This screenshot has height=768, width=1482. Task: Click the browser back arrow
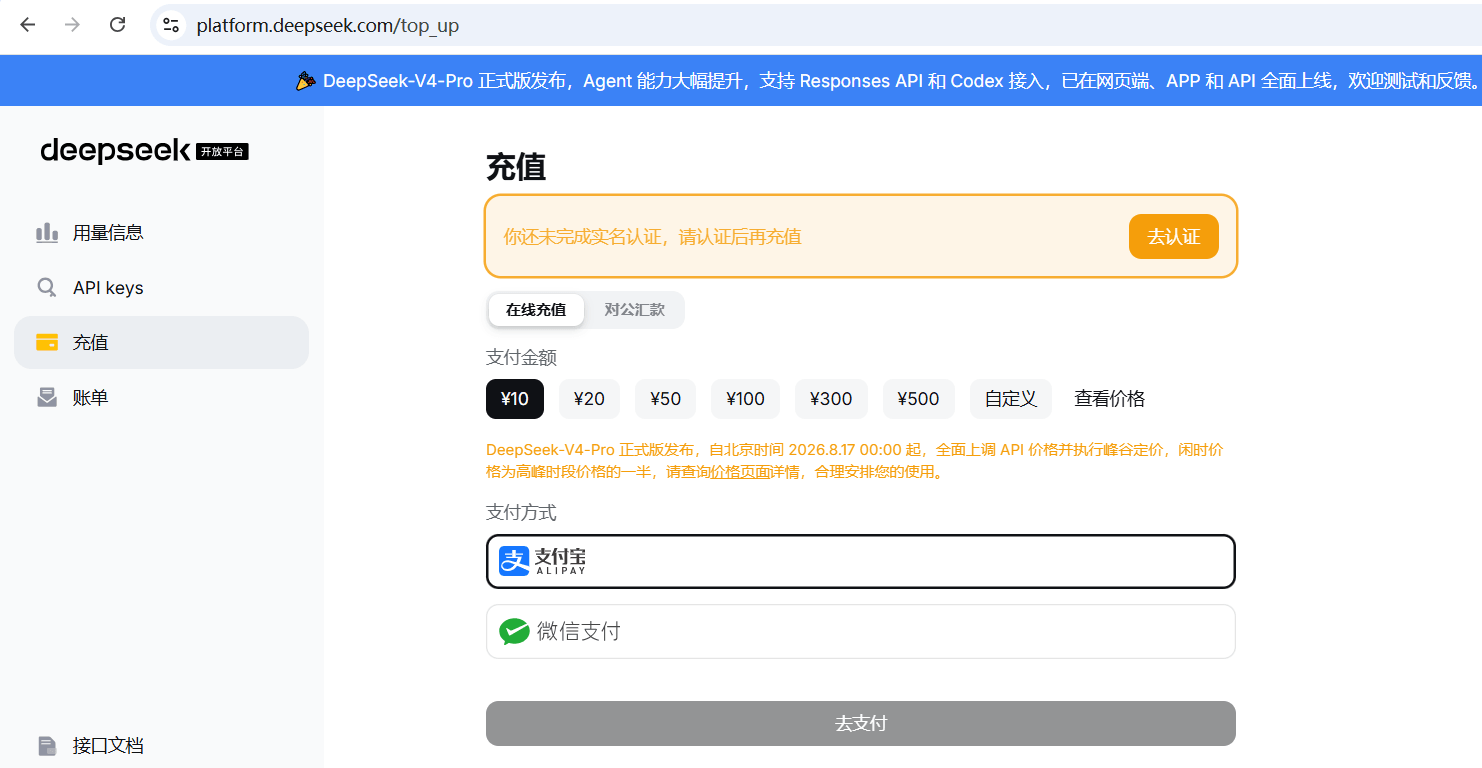click(27, 25)
